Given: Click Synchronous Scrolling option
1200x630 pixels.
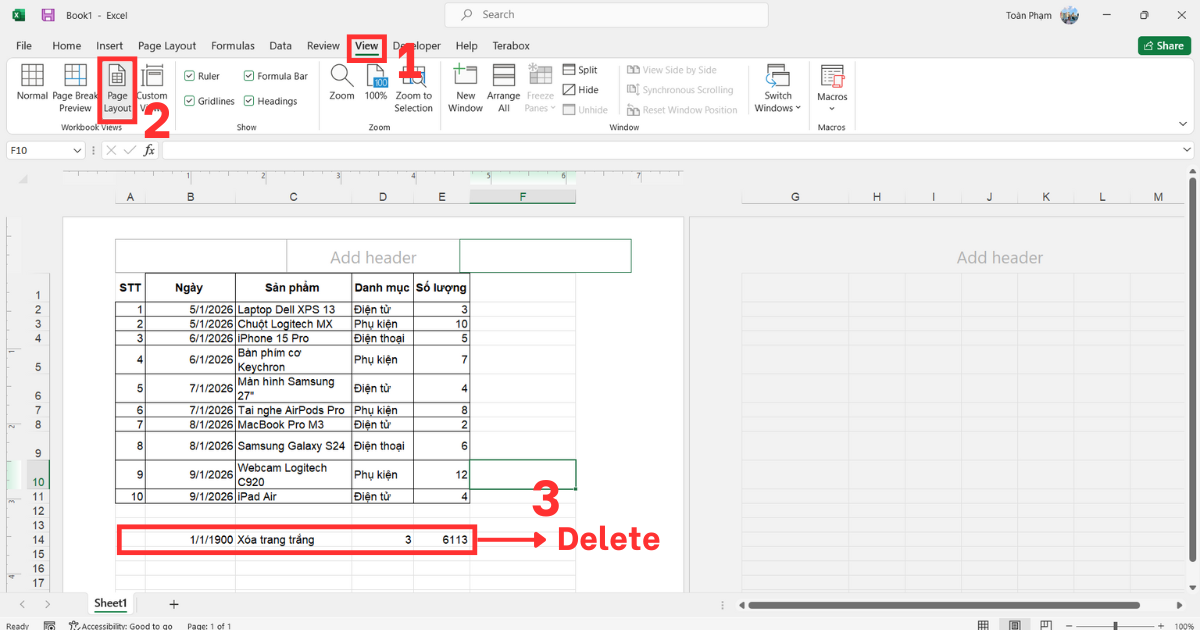Looking at the screenshot, I should [x=680, y=90].
